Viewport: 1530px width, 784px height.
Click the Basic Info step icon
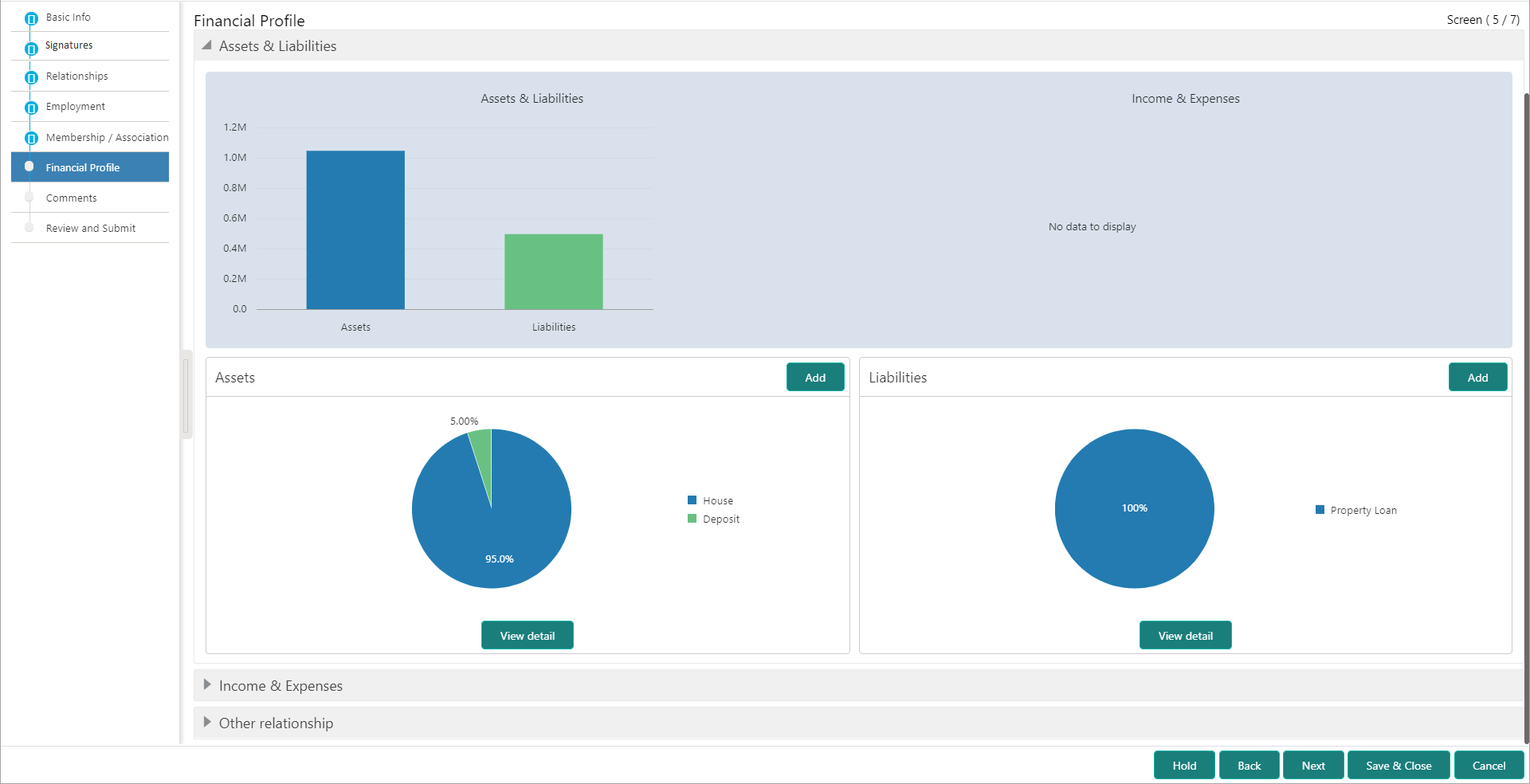tap(31, 18)
